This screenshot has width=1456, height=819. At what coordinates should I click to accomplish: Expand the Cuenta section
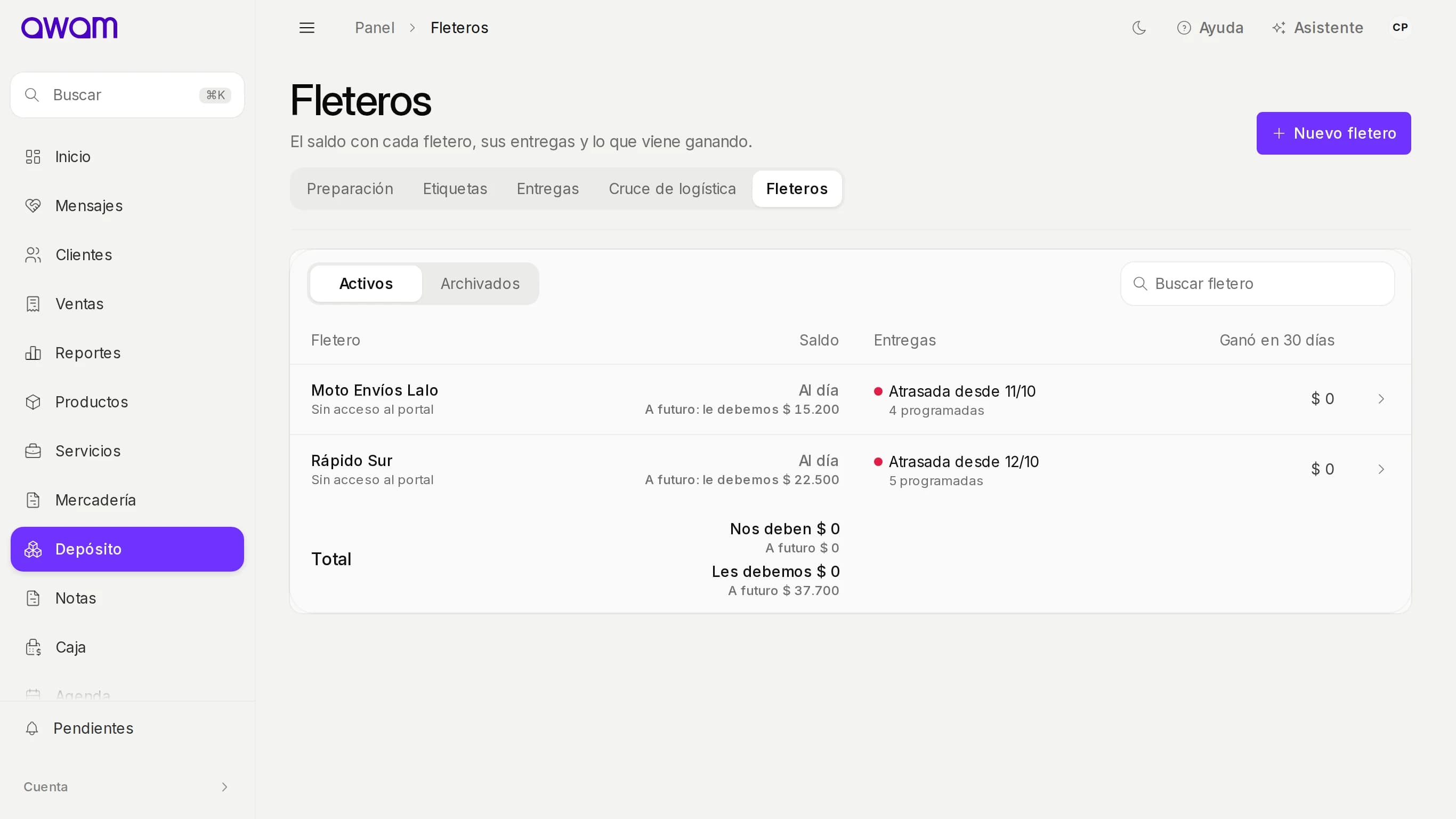point(127,787)
